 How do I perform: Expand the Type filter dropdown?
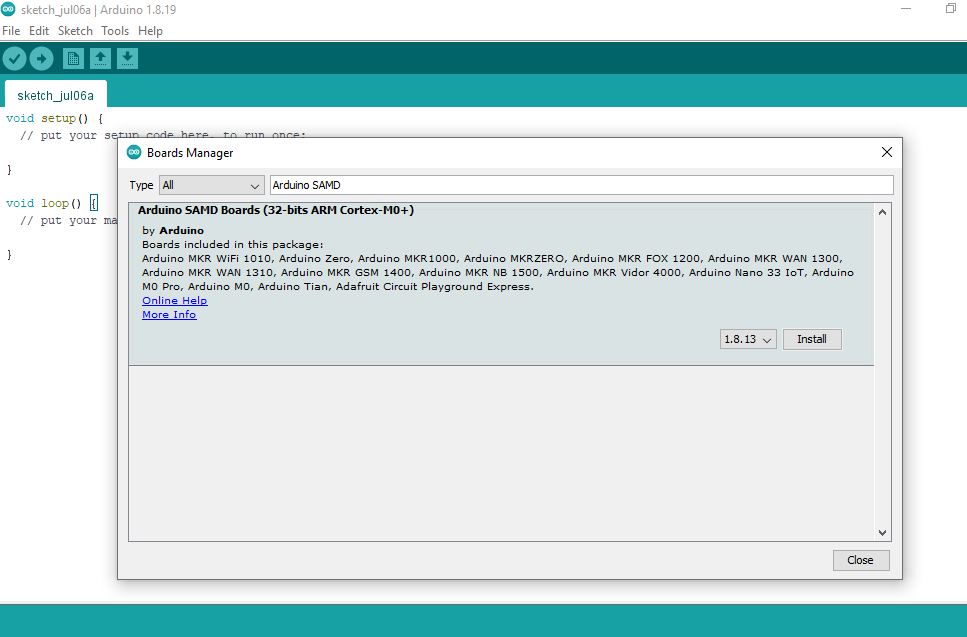click(x=212, y=185)
